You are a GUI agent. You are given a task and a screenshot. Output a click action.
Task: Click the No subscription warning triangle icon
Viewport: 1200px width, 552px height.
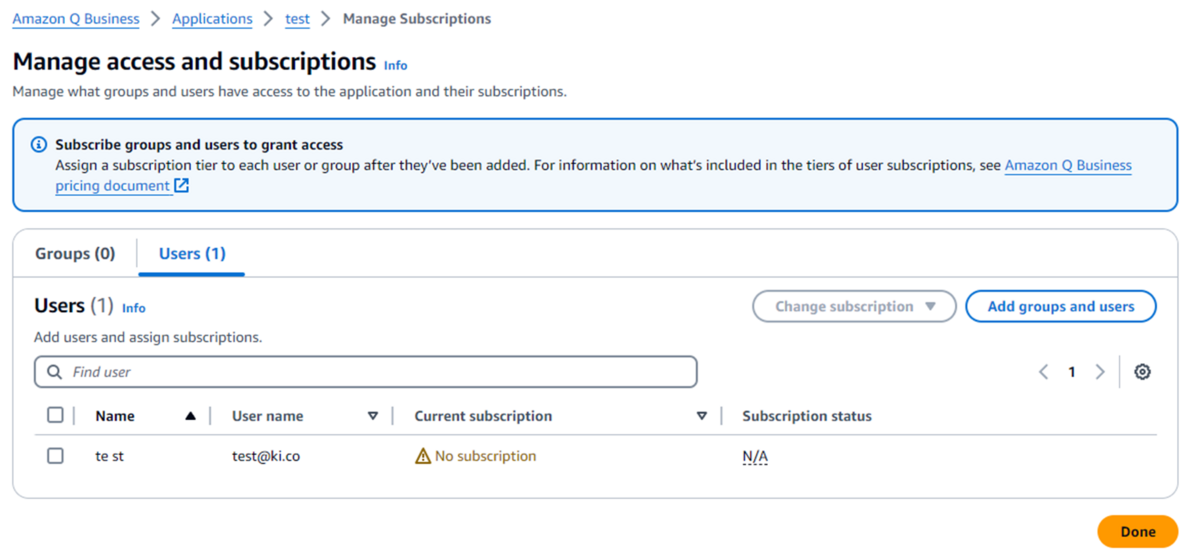point(423,456)
